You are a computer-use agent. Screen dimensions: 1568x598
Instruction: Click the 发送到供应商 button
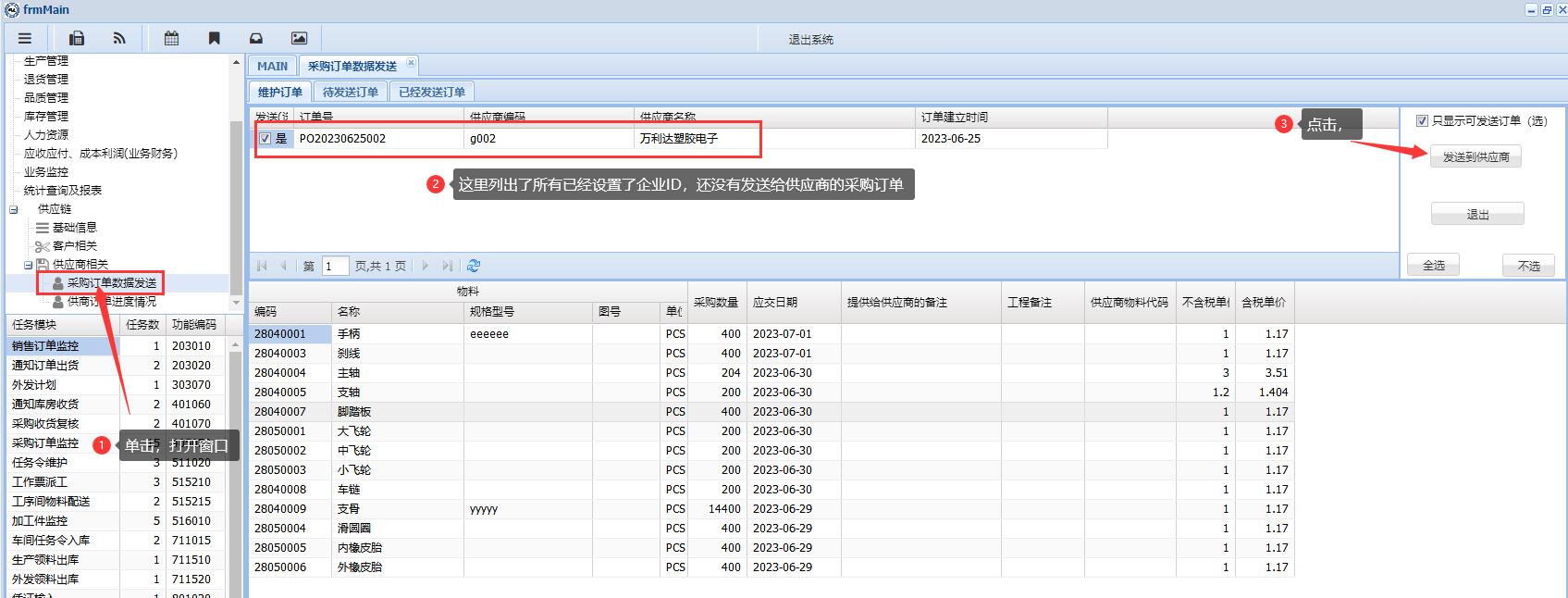[x=1475, y=157]
